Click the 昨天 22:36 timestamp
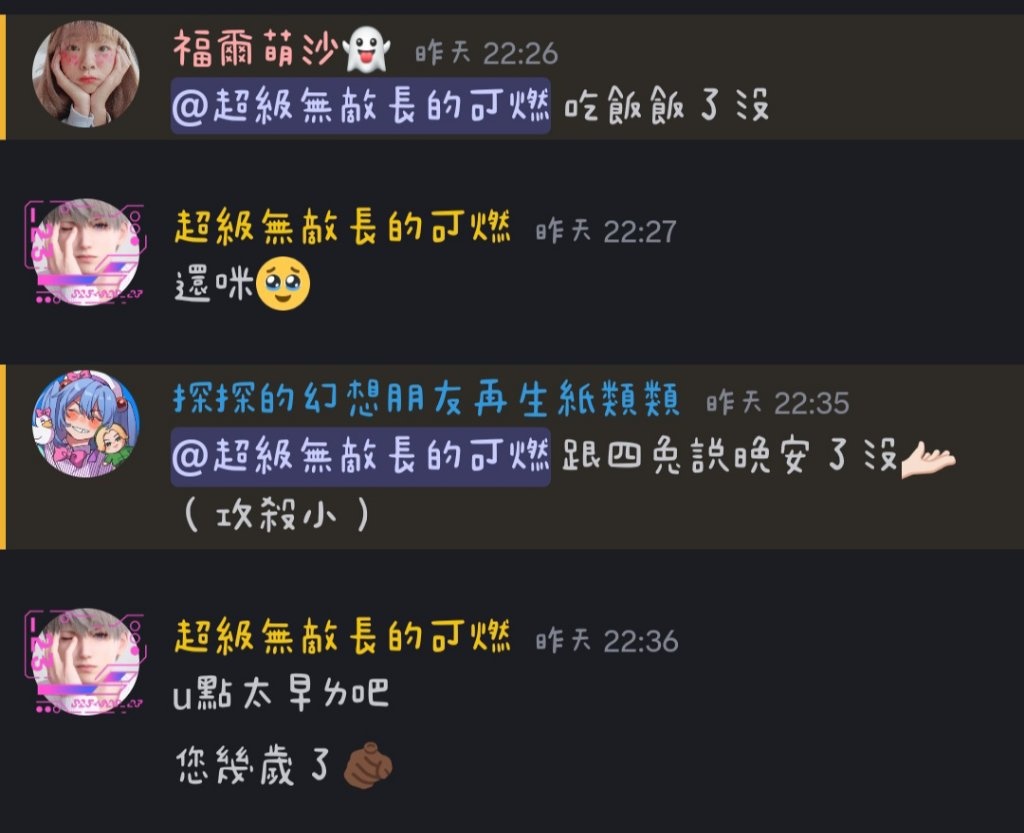This screenshot has width=1024, height=833. click(607, 641)
